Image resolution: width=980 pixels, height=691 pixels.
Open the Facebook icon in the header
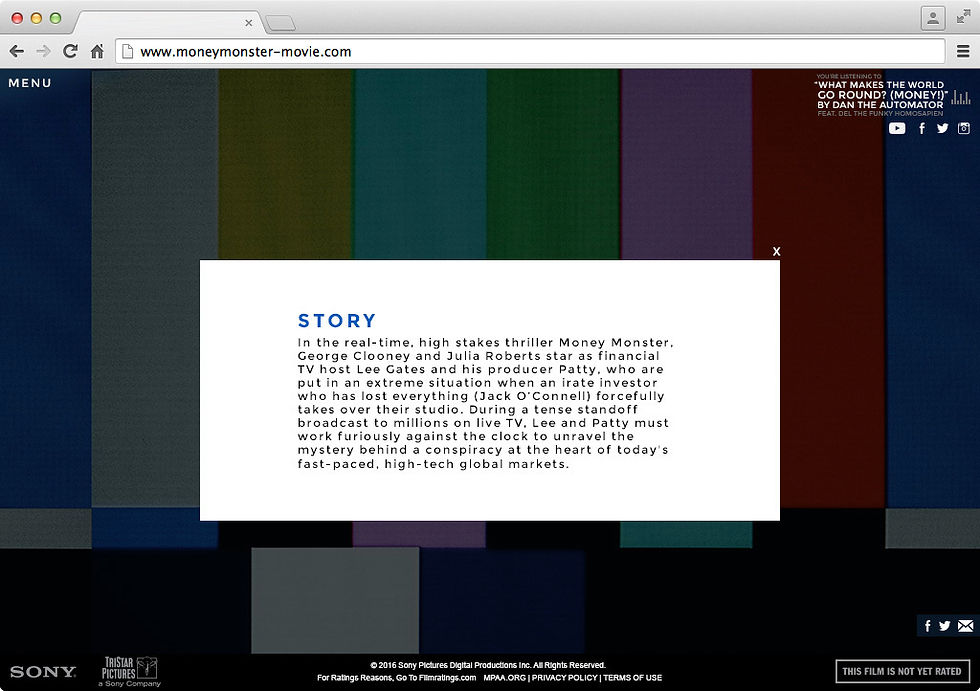coord(922,128)
